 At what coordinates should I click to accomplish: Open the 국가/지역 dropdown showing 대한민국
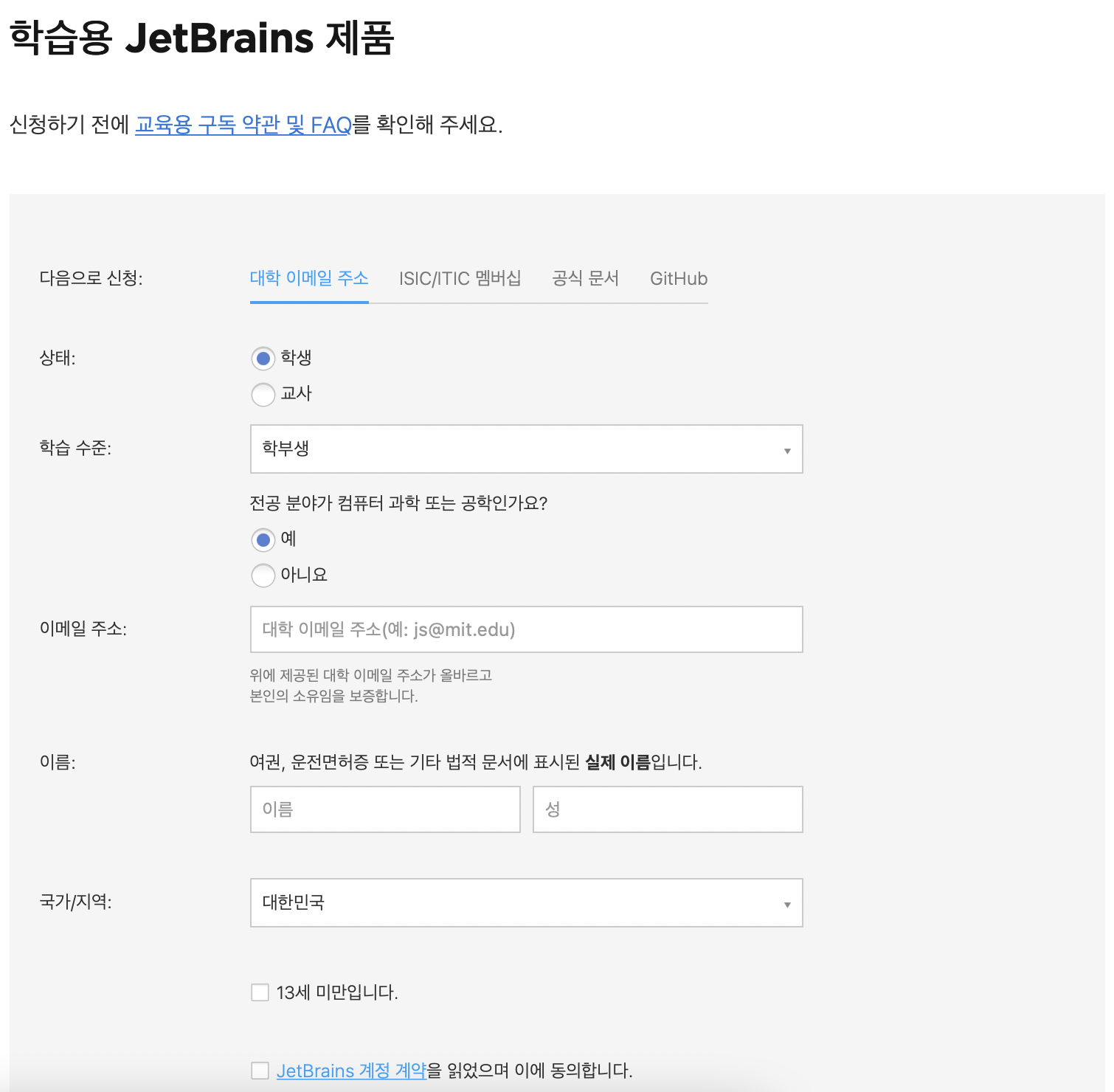tap(527, 902)
